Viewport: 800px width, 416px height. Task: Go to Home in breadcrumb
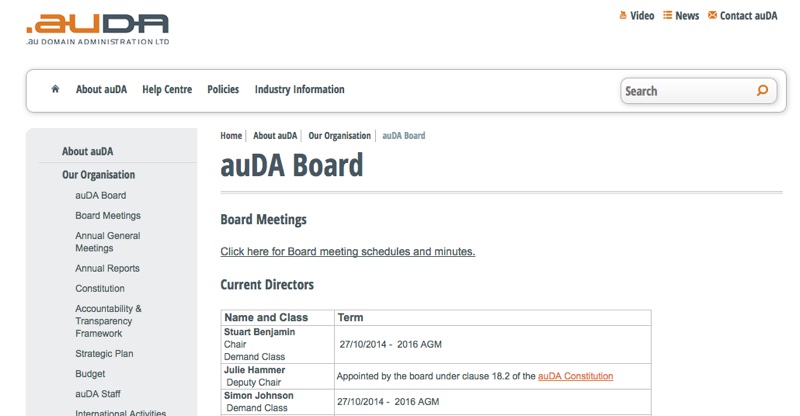(x=231, y=136)
